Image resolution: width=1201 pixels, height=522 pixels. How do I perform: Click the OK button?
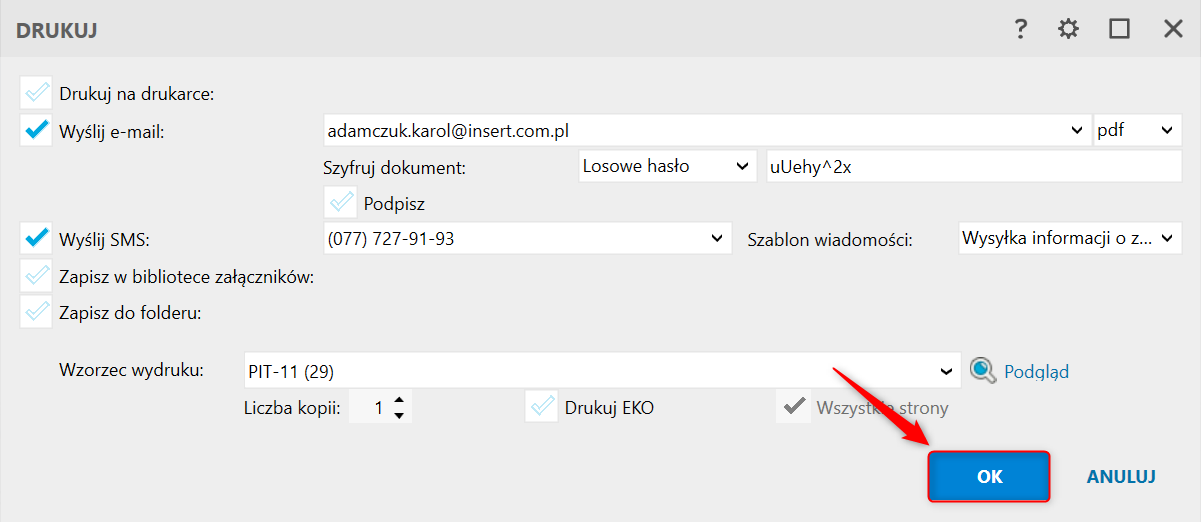point(989,476)
